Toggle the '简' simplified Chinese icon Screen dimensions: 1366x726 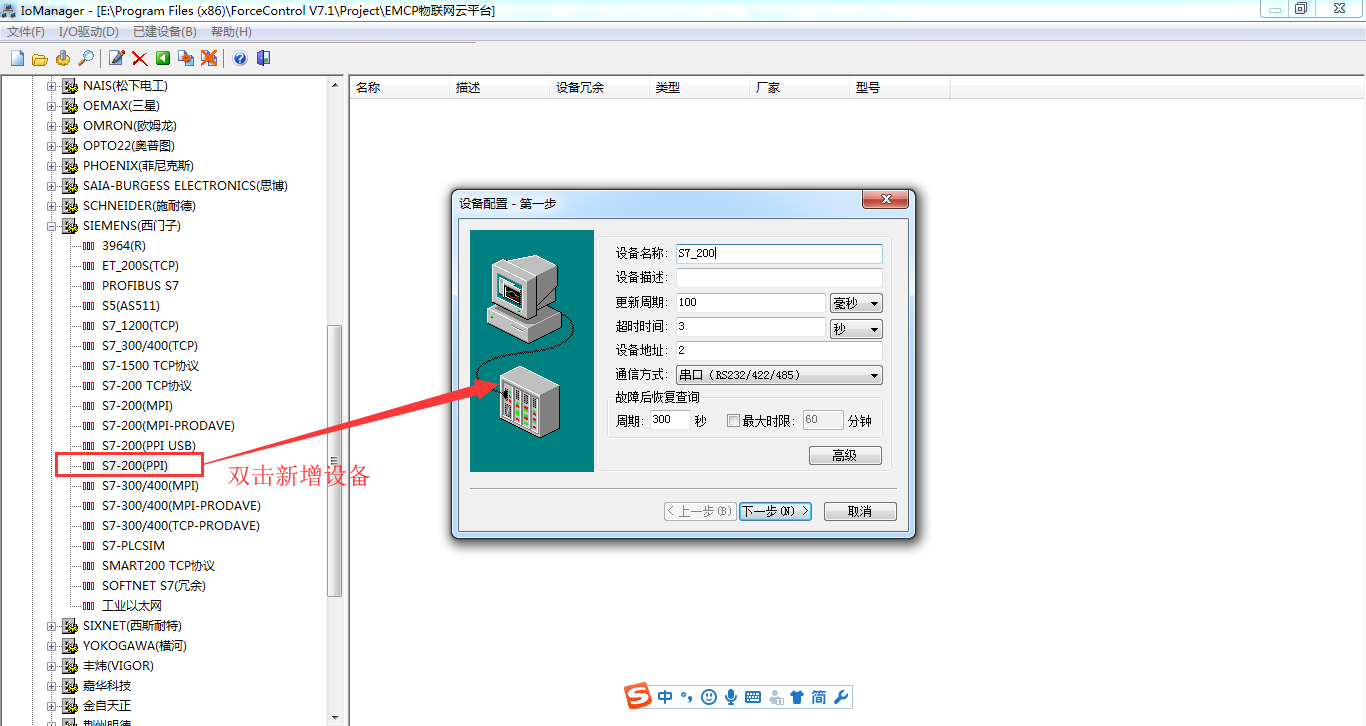click(818, 697)
